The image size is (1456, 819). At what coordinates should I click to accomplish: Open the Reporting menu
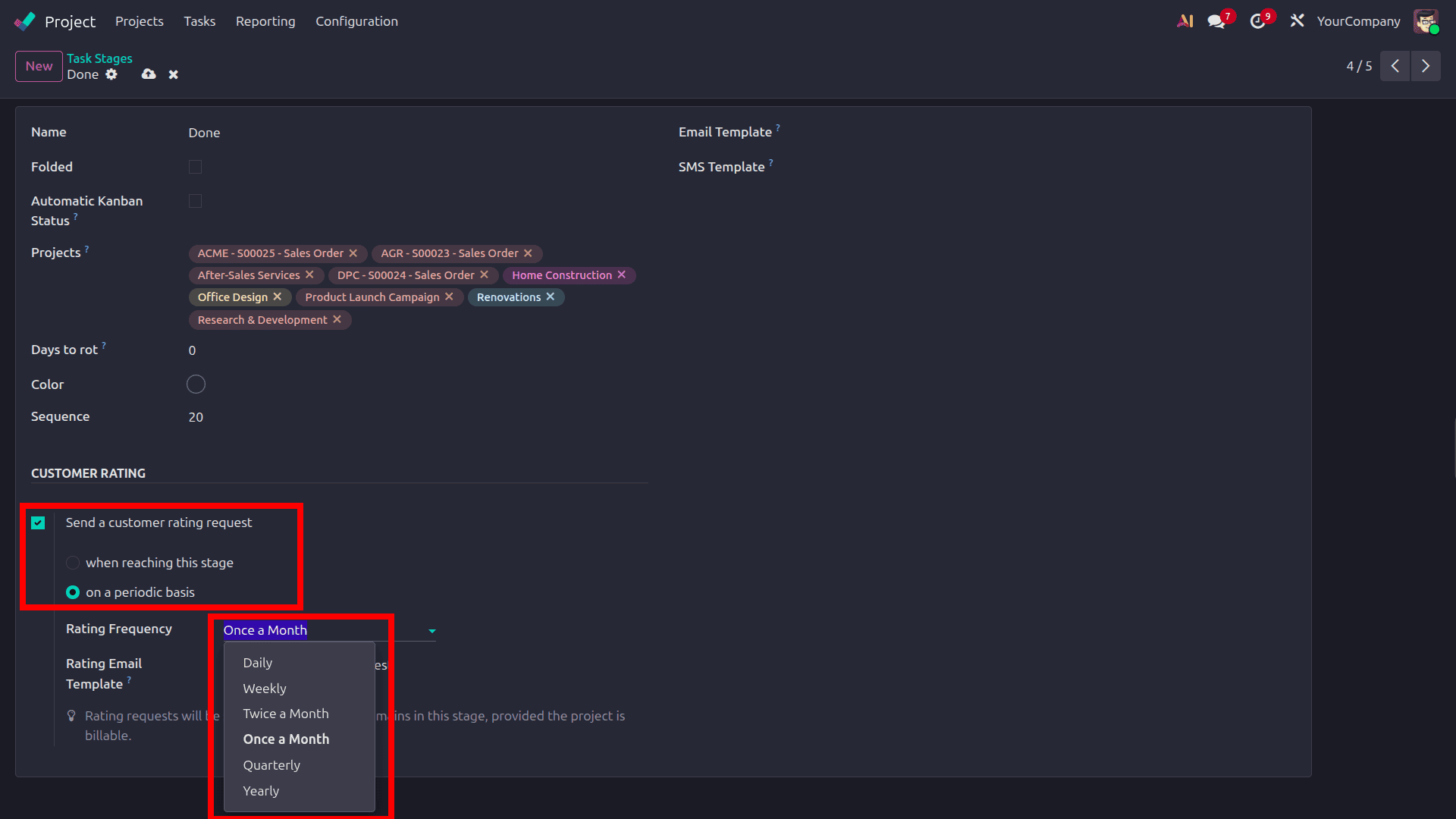click(x=265, y=21)
